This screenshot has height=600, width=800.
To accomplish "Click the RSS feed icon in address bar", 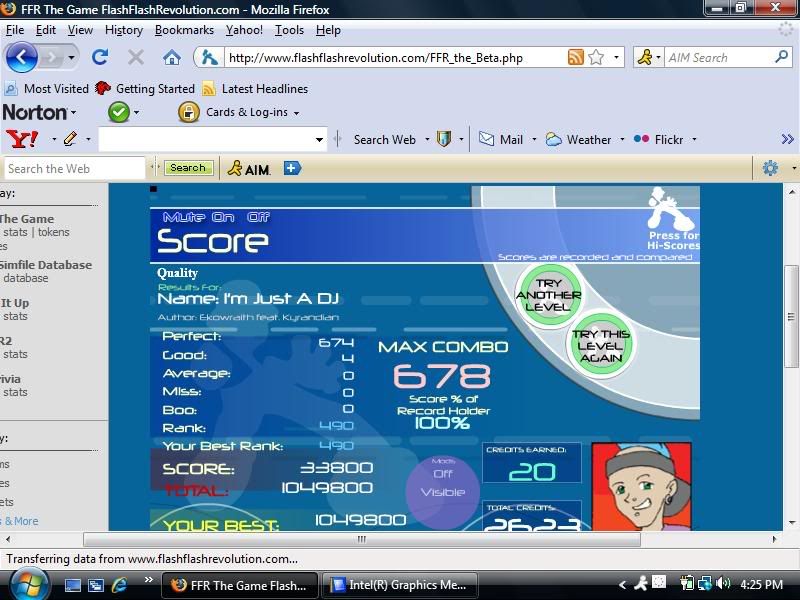I will 575,57.
